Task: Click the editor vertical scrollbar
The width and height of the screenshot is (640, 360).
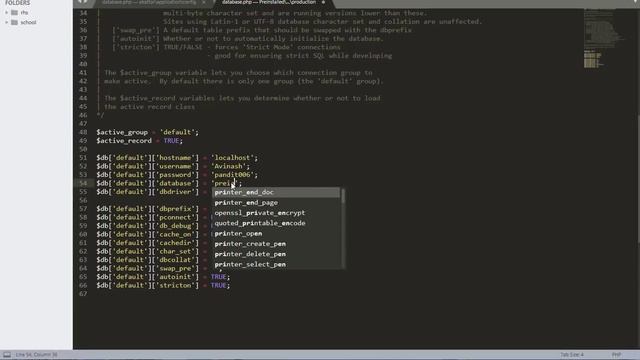Action: click(x=638, y=180)
